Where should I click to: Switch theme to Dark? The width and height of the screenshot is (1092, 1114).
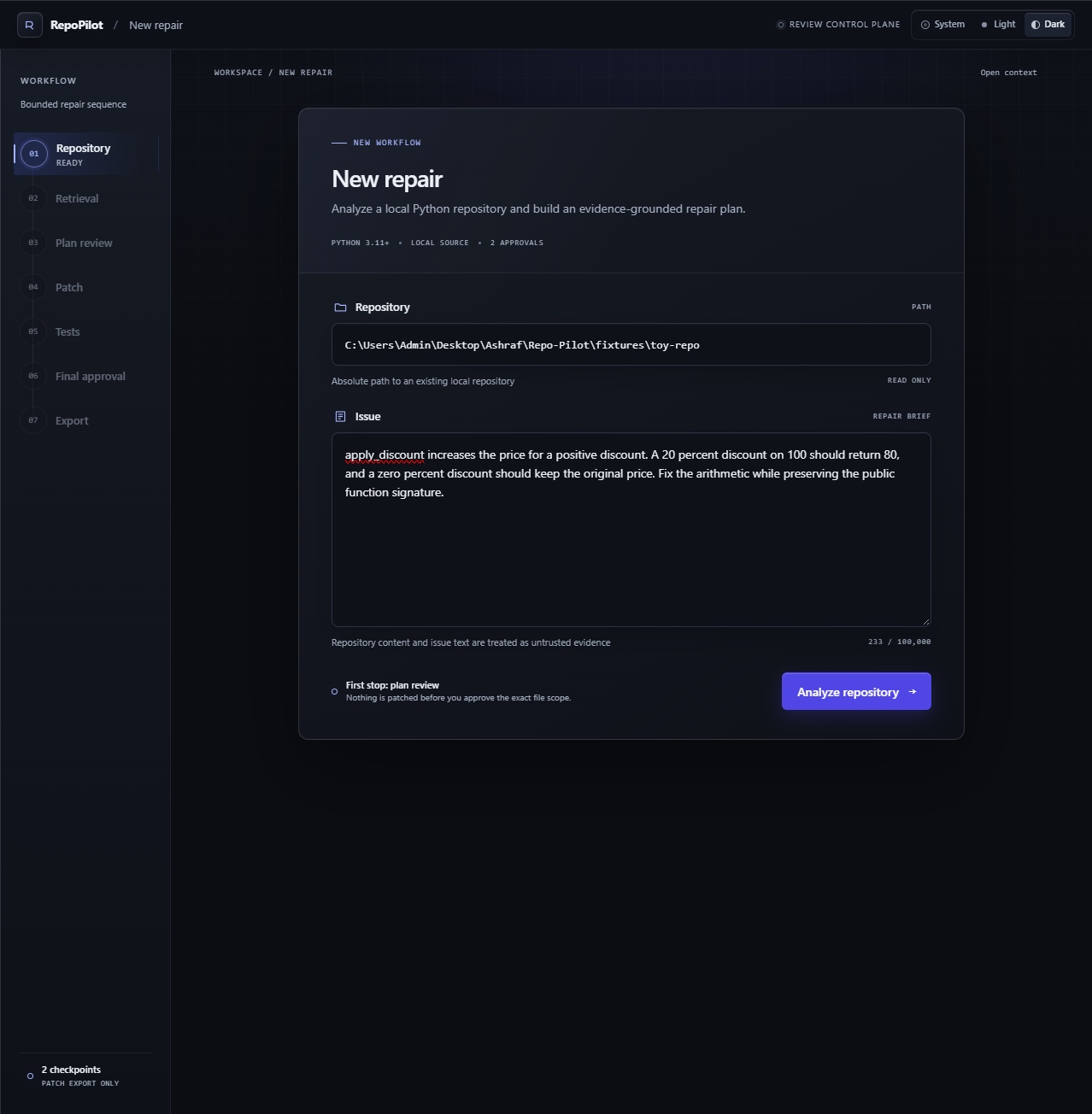[1048, 25]
